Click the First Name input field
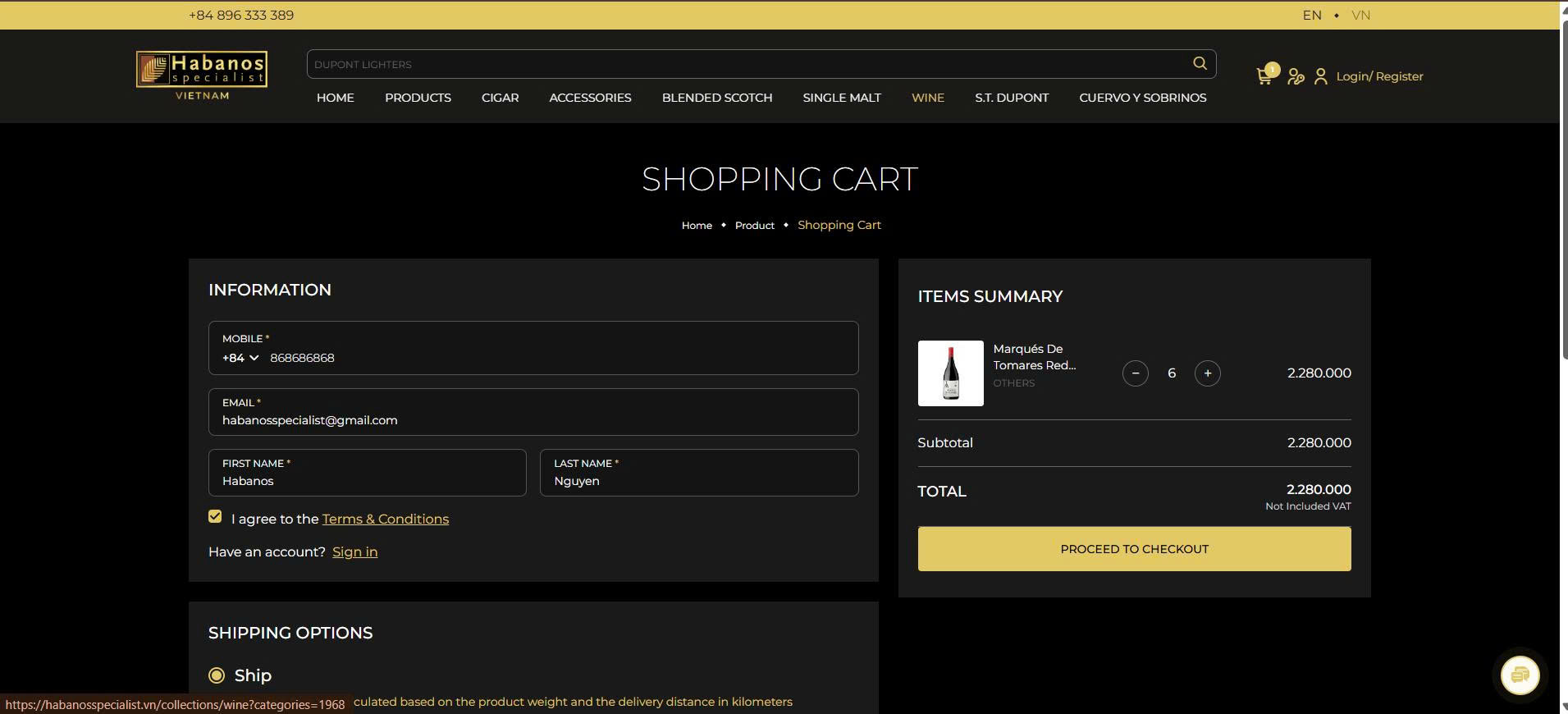1568x714 pixels. 368,473
